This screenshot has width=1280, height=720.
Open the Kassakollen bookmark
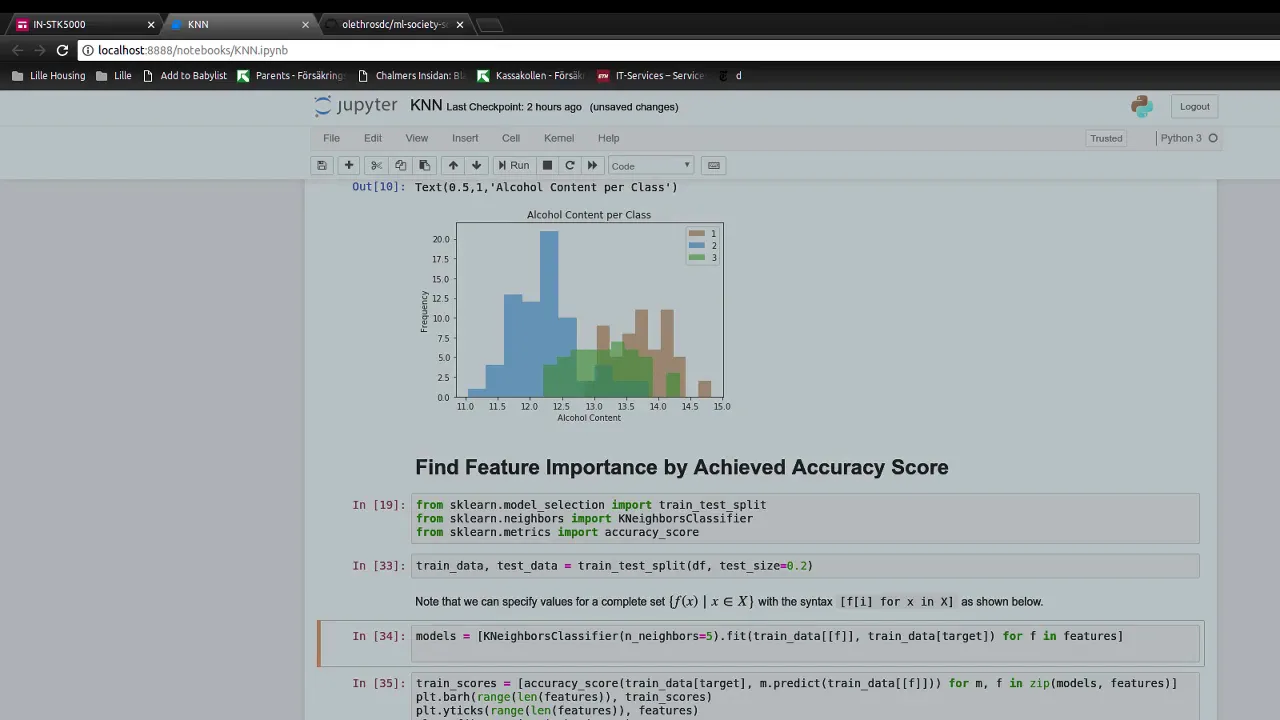(530, 75)
